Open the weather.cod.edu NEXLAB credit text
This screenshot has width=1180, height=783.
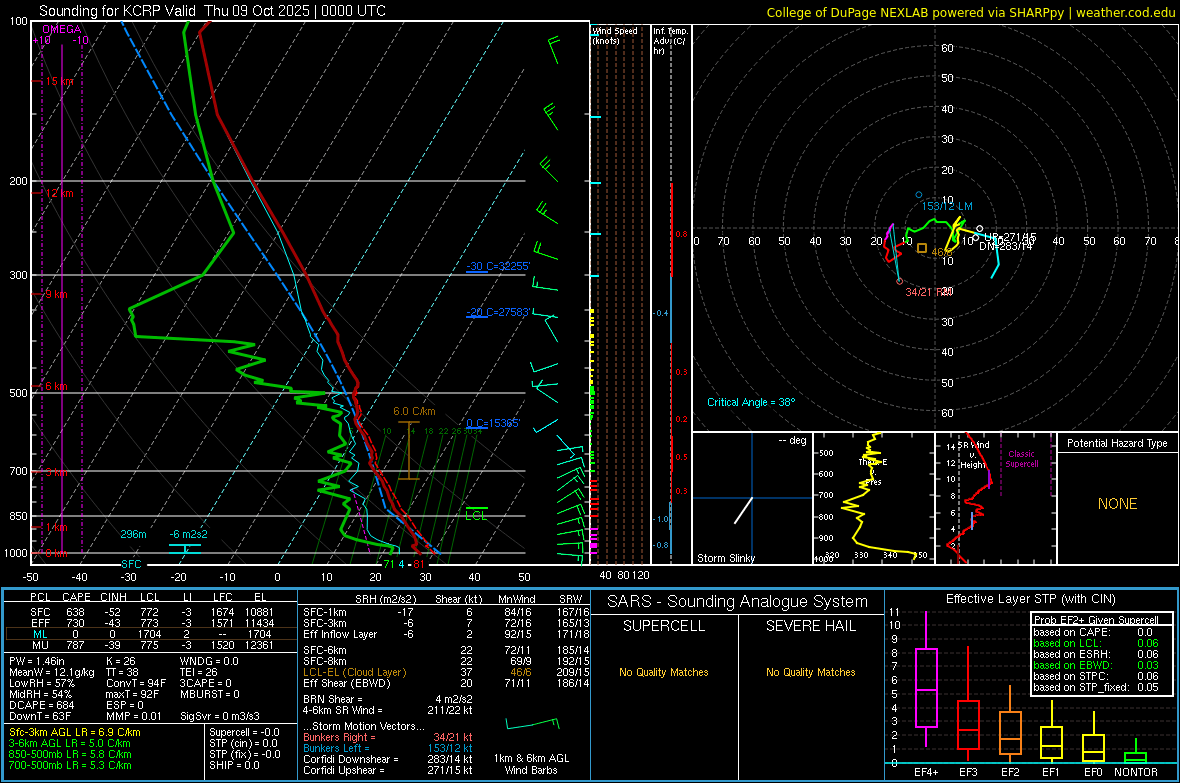(x=970, y=12)
